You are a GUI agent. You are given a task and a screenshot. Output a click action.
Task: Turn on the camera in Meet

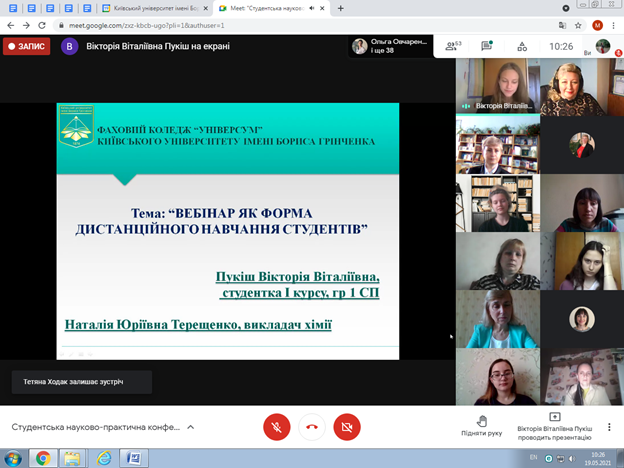pos(346,427)
